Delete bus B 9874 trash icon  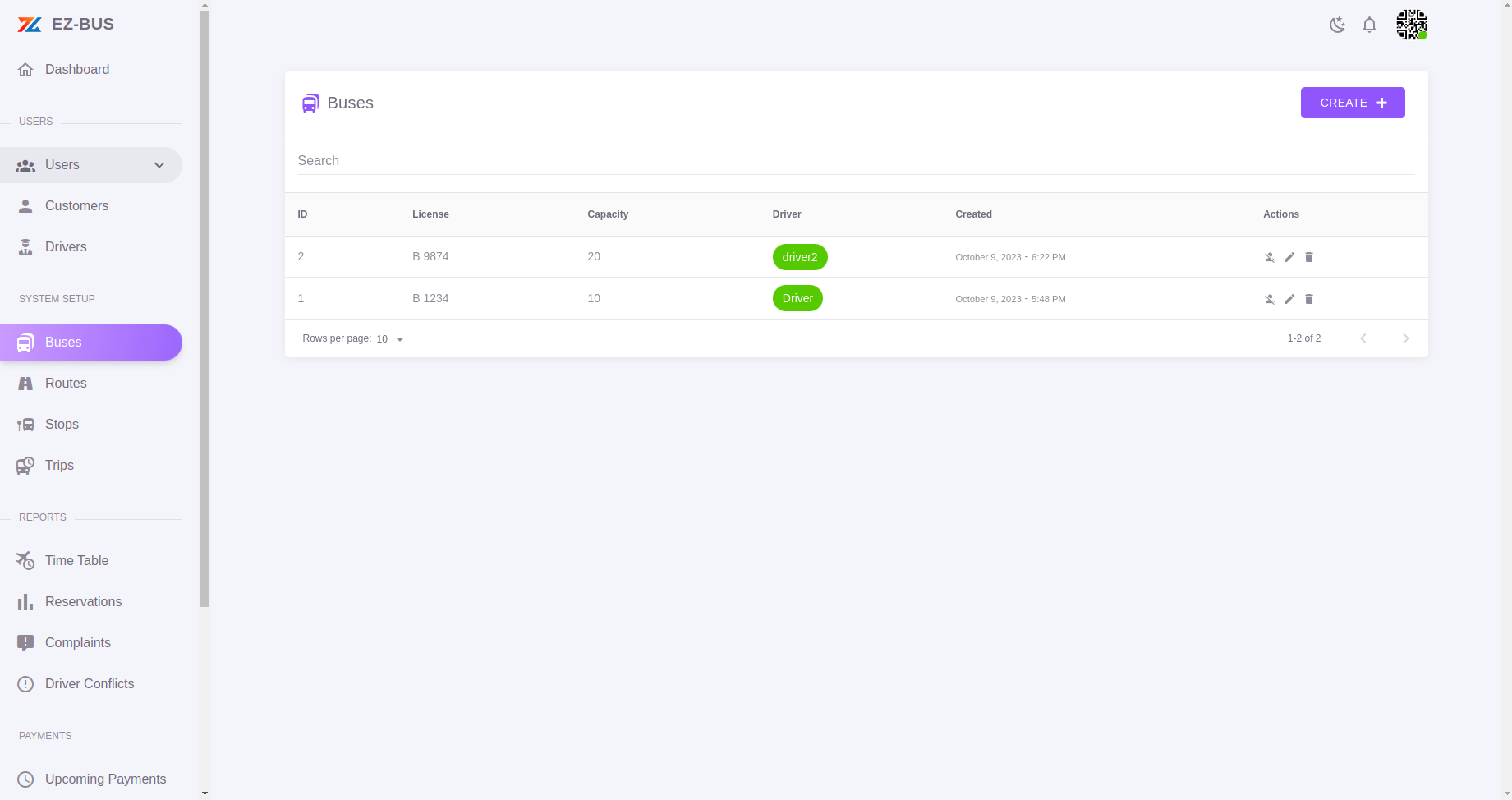(1309, 257)
